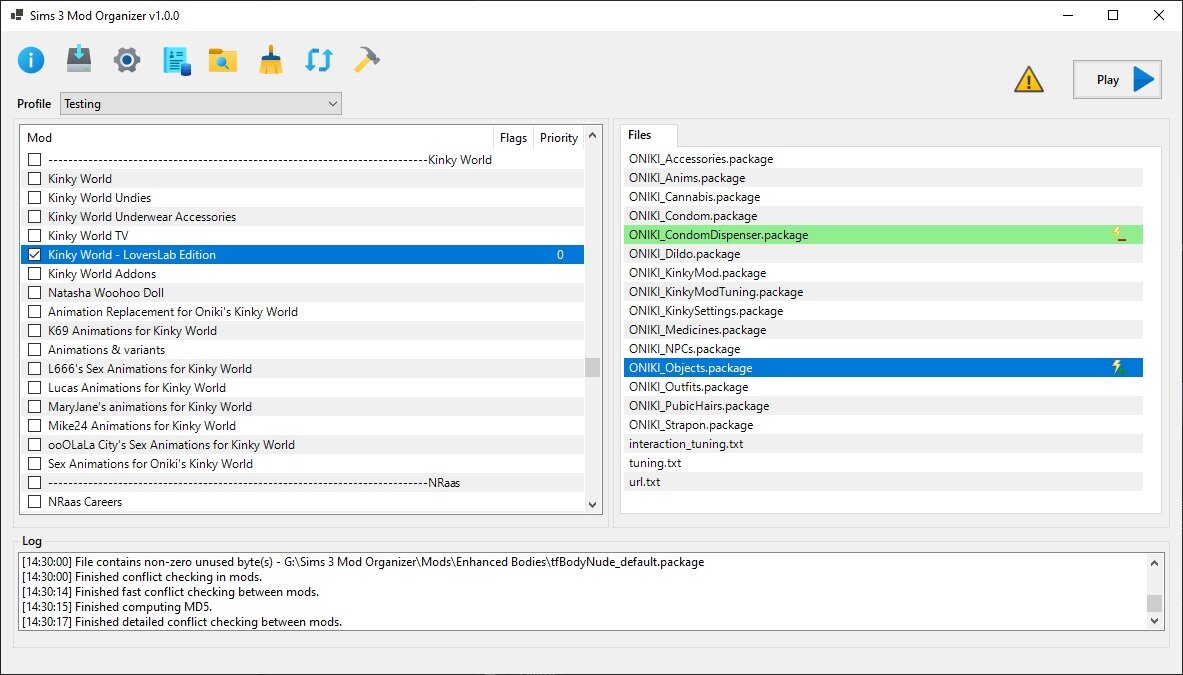This screenshot has width=1183, height=675.
Task: Click mod list scroll down arrow
Action: (592, 505)
